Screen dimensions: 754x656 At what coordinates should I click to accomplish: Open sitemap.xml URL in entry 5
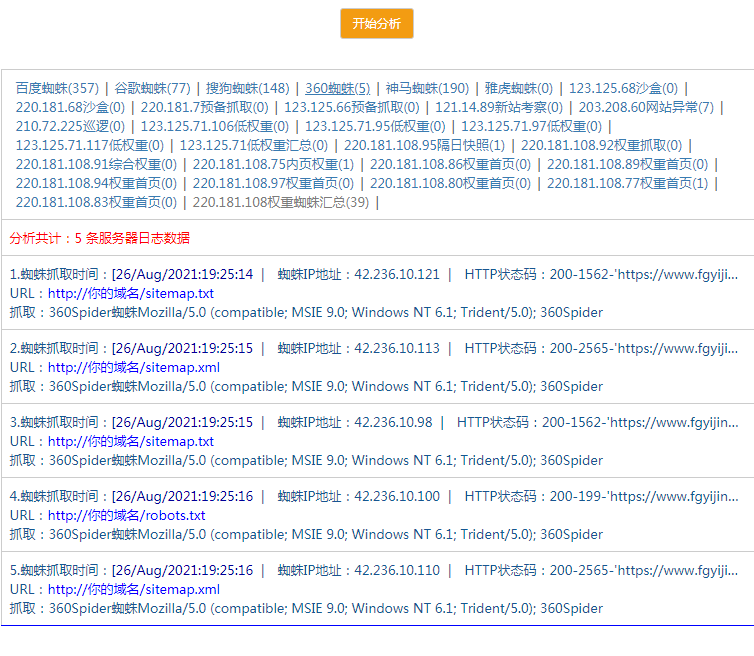[134, 590]
